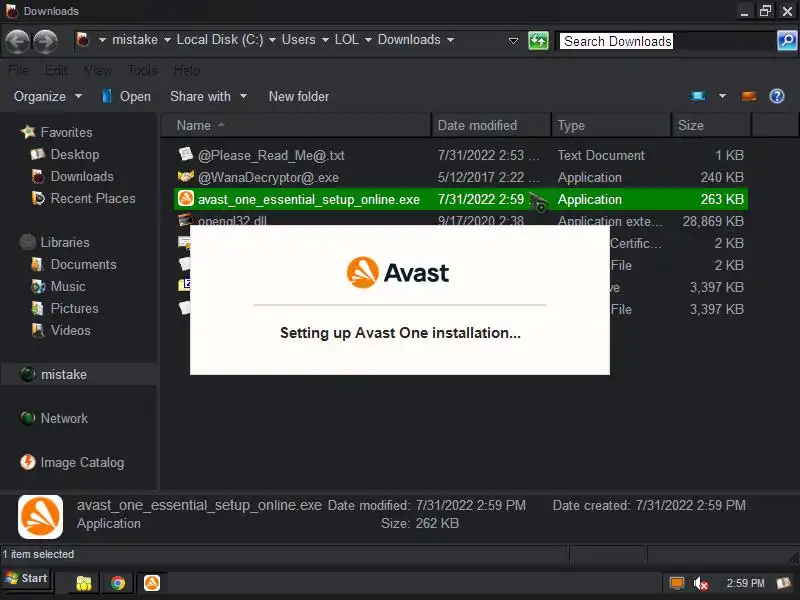Select avast_one_essential_setup_online.exe file name
The image size is (800, 600).
309,199
